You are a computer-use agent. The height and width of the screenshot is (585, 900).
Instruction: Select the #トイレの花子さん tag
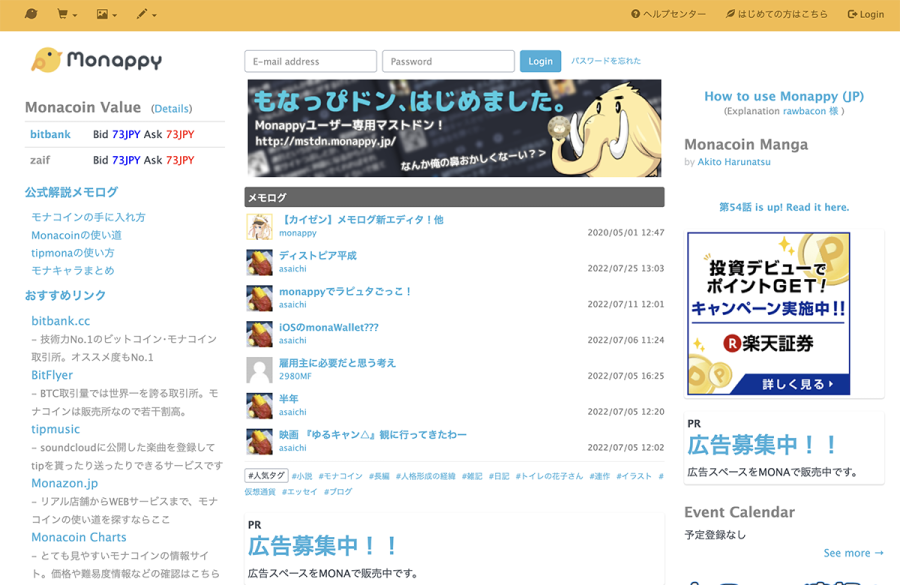549,476
